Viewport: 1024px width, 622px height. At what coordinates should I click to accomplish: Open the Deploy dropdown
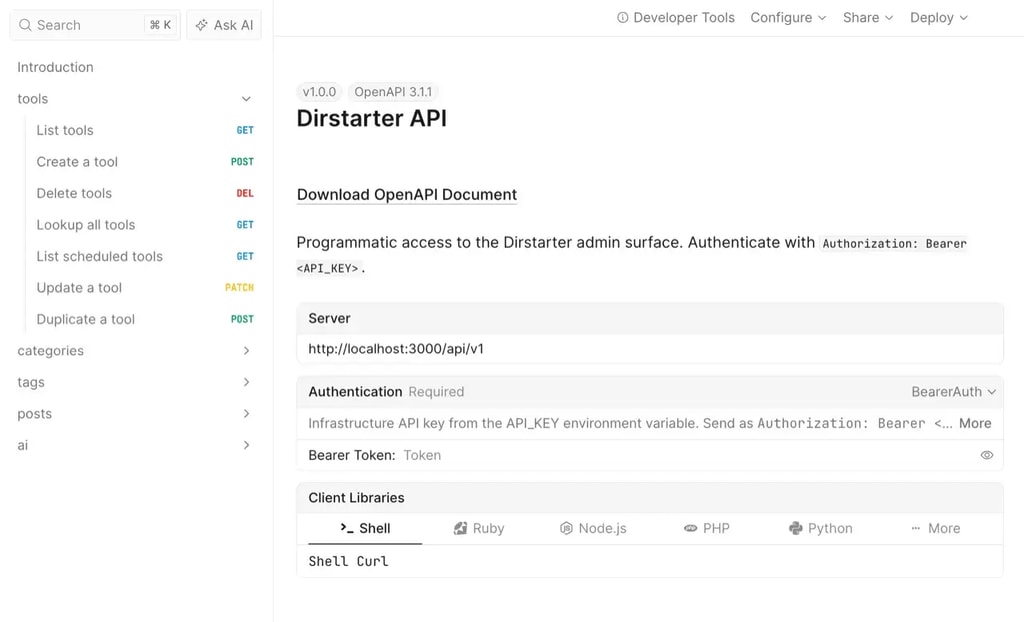[x=938, y=18]
